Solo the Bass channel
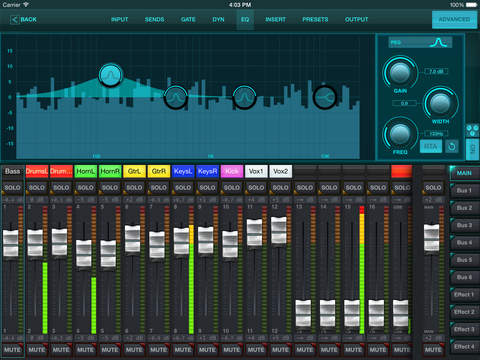 pos(12,188)
